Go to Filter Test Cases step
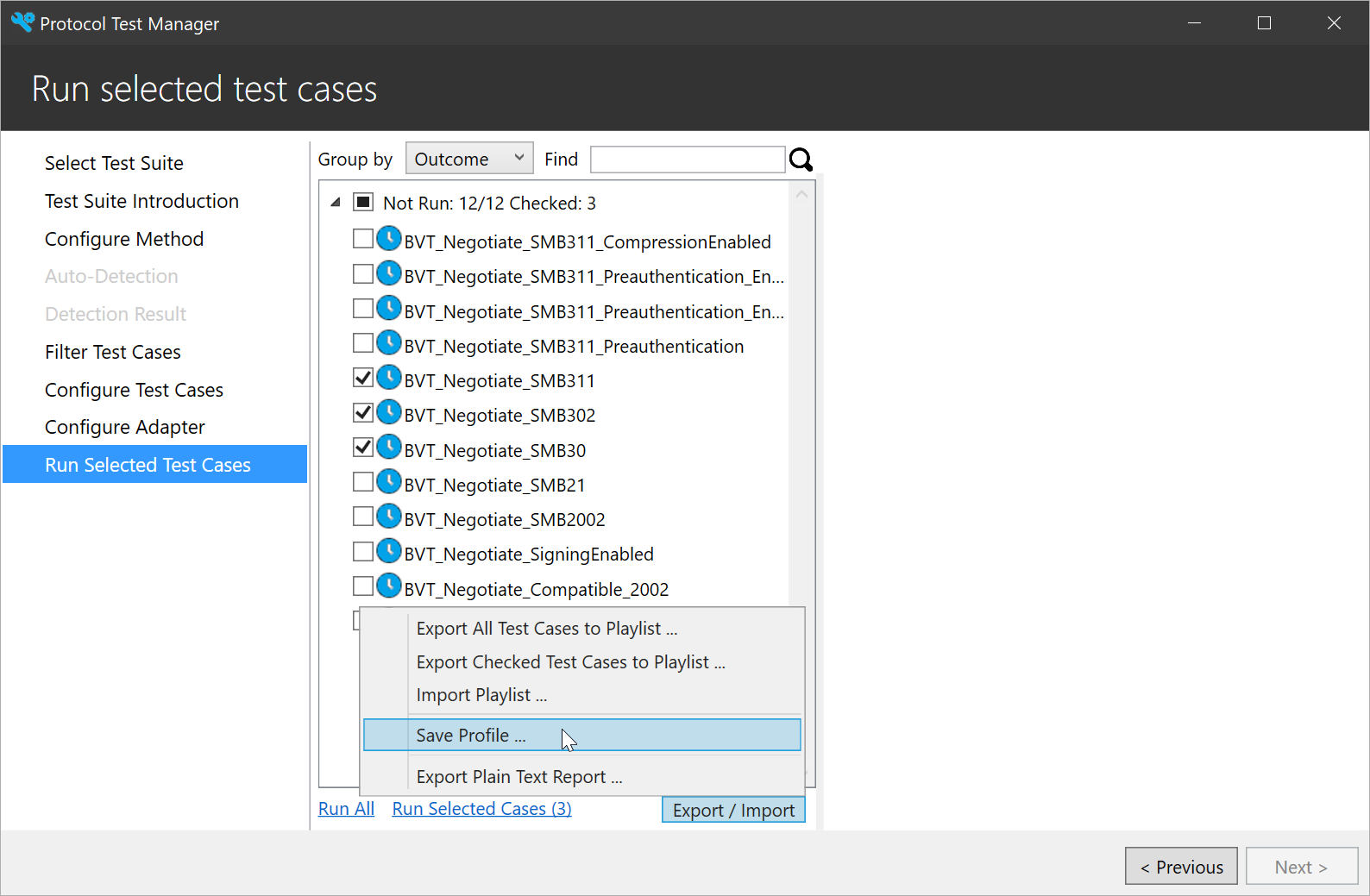Screen dimensions: 1370x896 (113, 352)
